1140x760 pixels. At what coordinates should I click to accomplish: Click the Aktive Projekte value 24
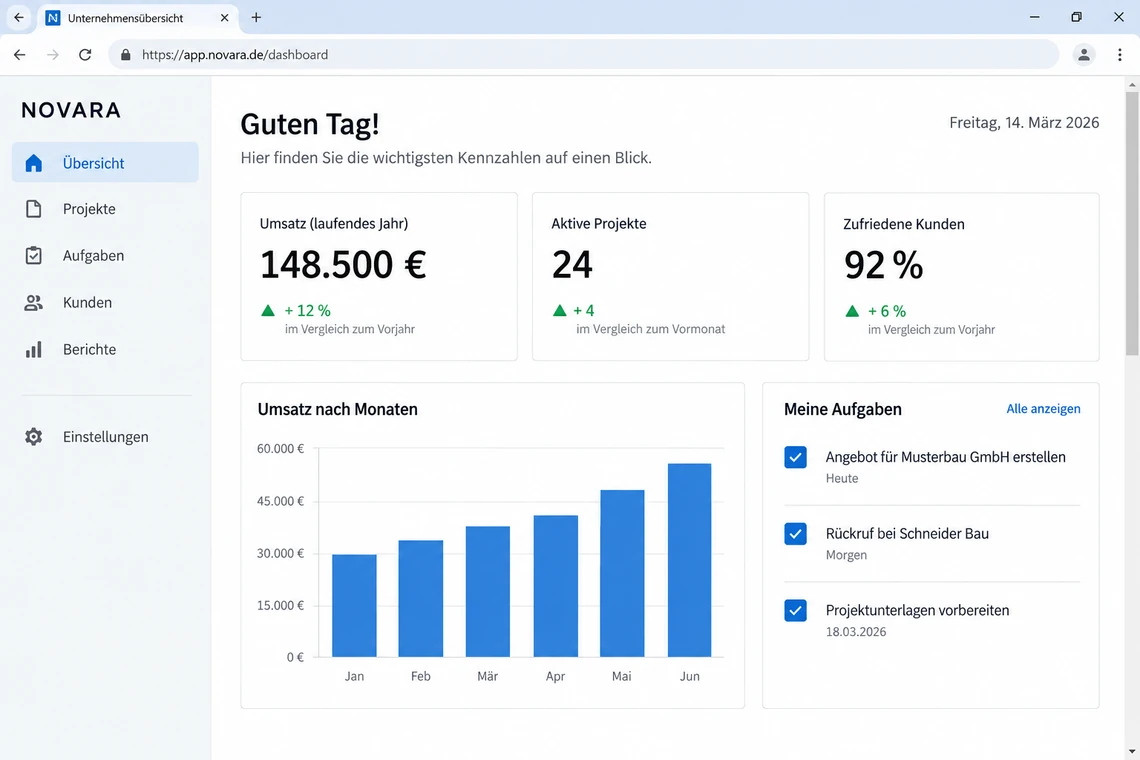pyautogui.click(x=572, y=265)
